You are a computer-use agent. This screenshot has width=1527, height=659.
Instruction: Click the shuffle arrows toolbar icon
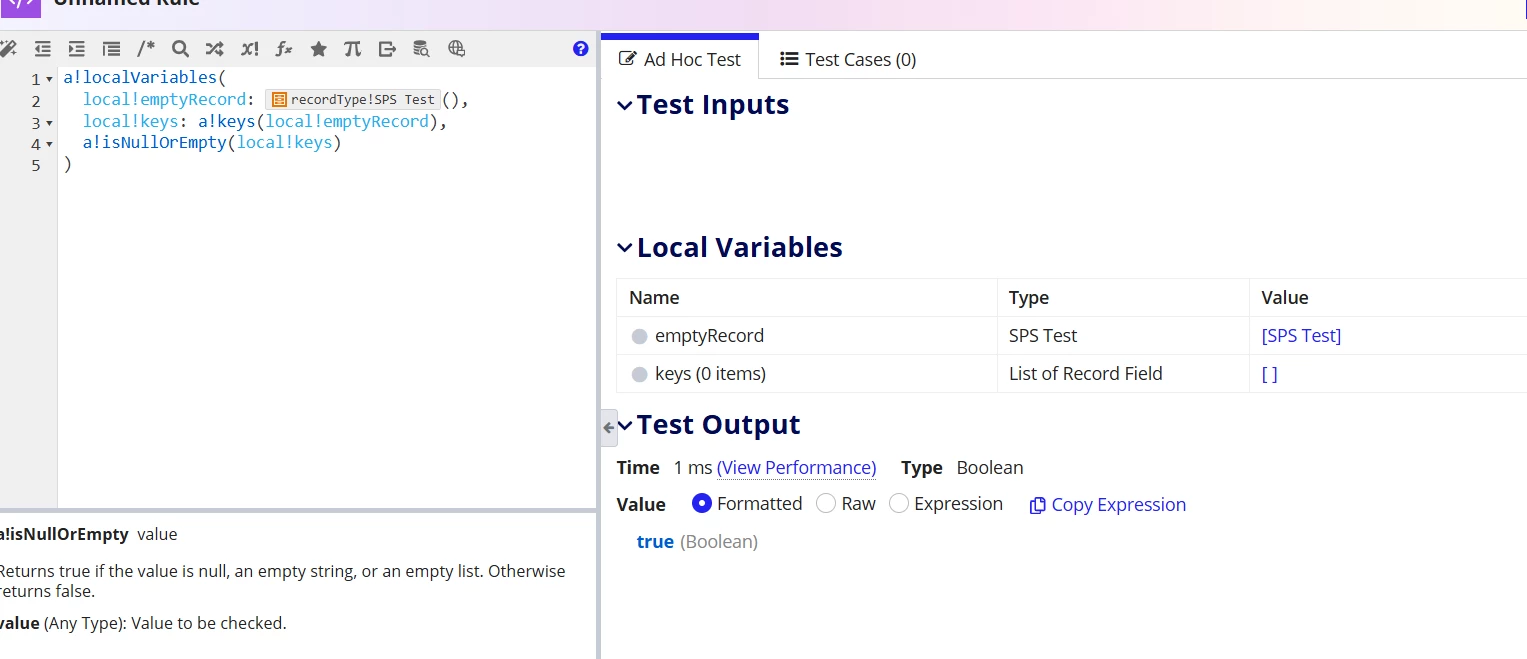tap(214, 49)
